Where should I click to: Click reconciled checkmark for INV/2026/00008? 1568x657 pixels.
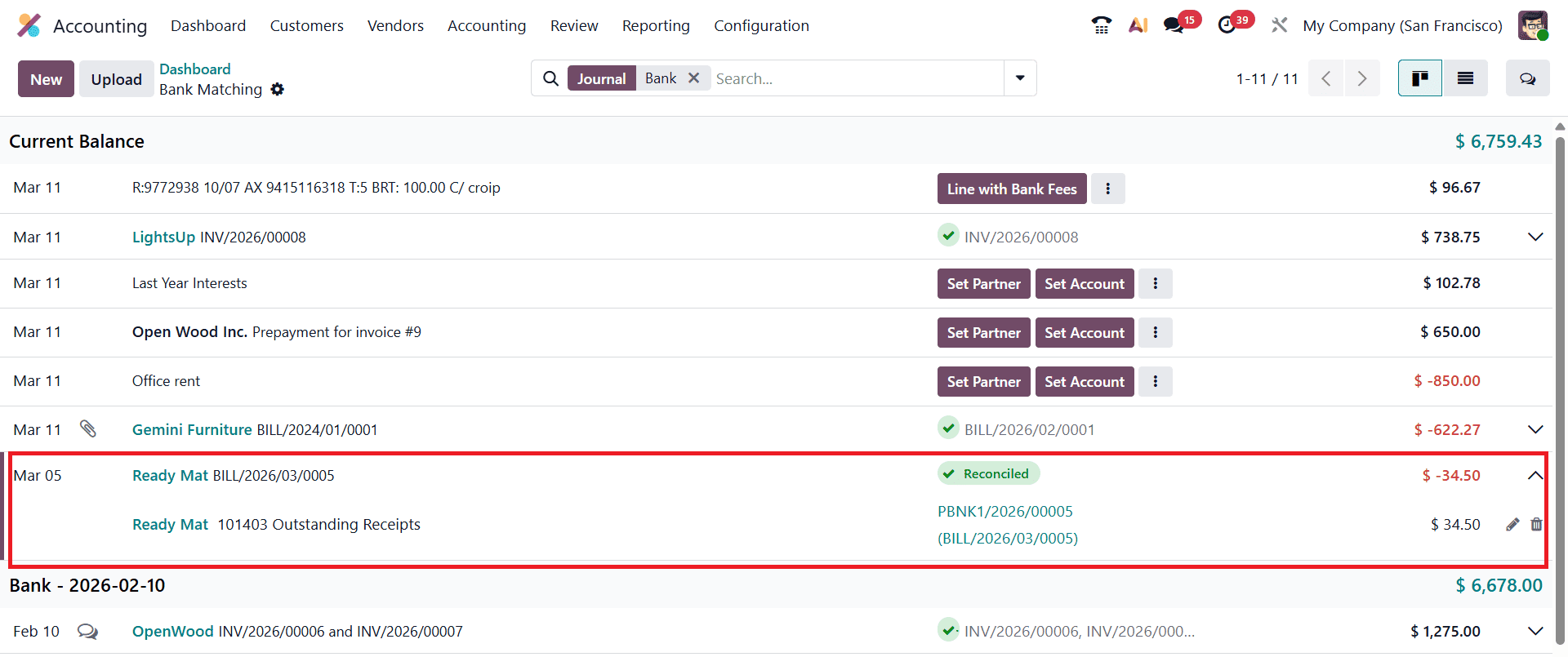(948, 236)
